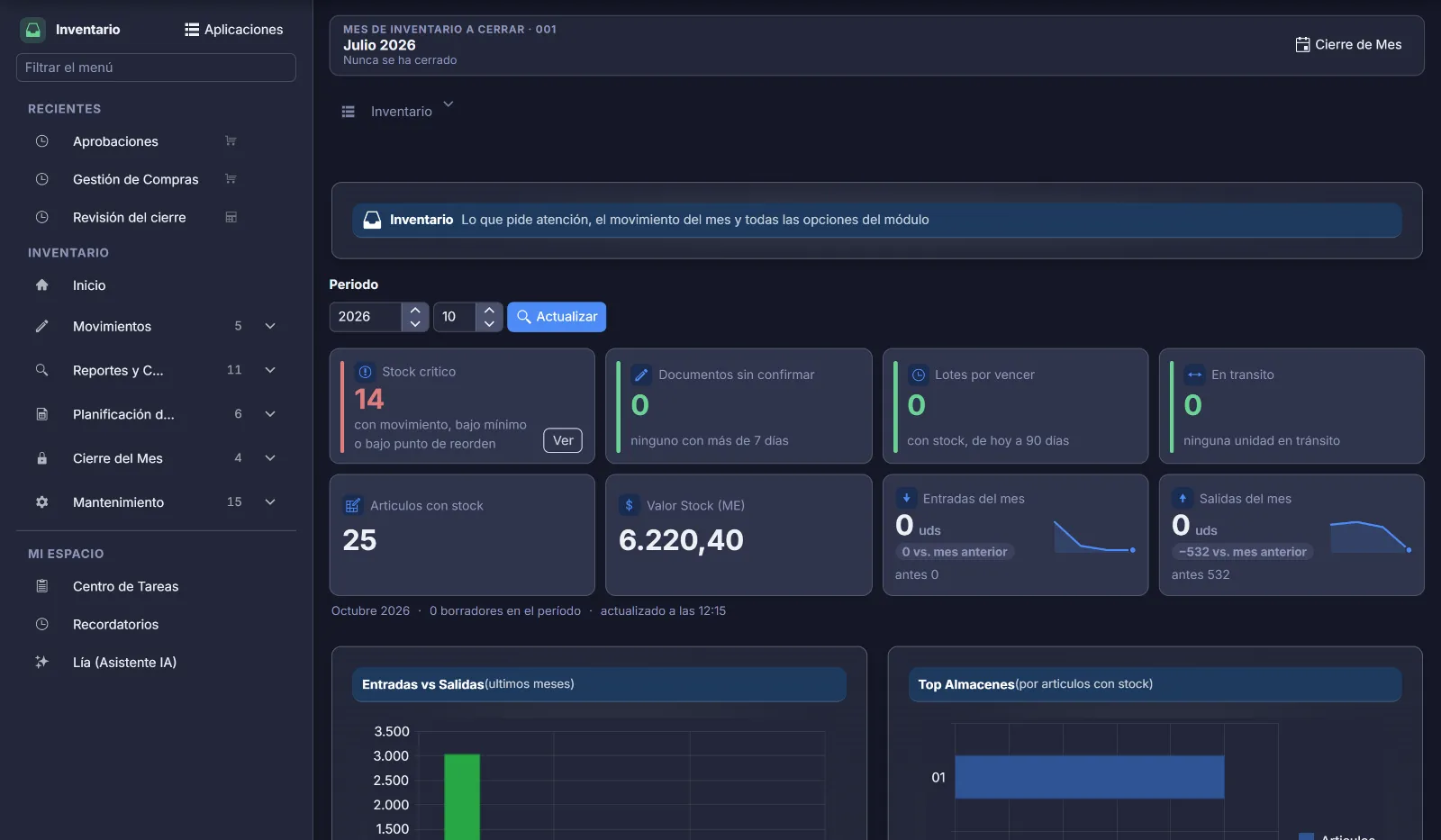
Task: Expand the Movimientos menu chevron
Action: coord(270,326)
